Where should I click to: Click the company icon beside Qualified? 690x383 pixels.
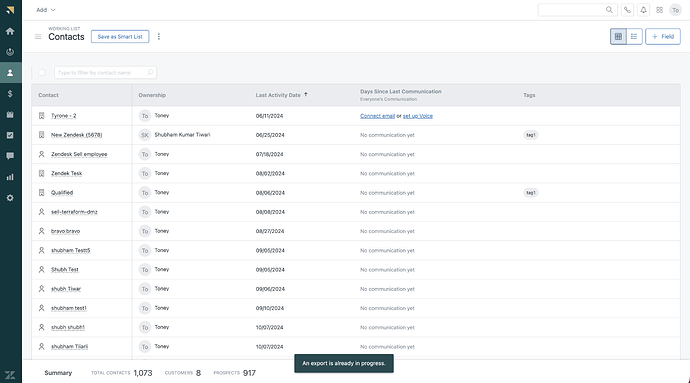point(41,192)
